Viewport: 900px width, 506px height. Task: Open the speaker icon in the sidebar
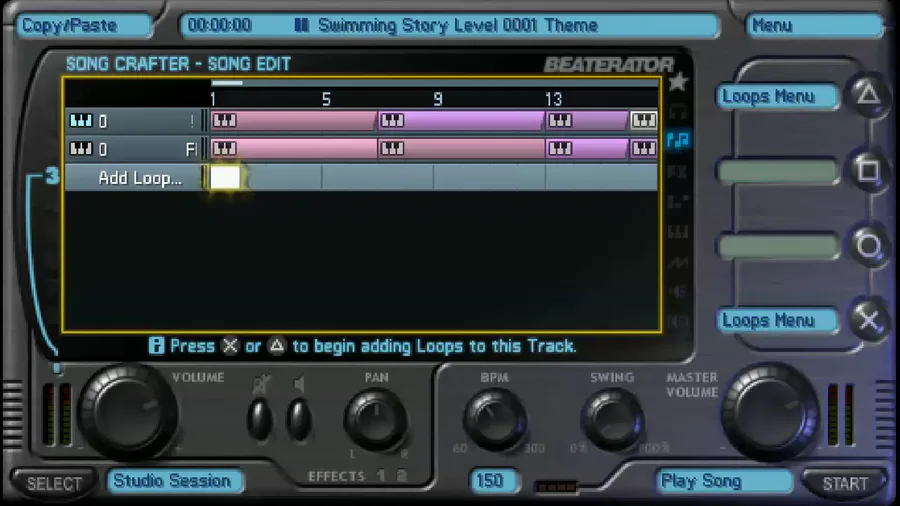[x=678, y=291]
